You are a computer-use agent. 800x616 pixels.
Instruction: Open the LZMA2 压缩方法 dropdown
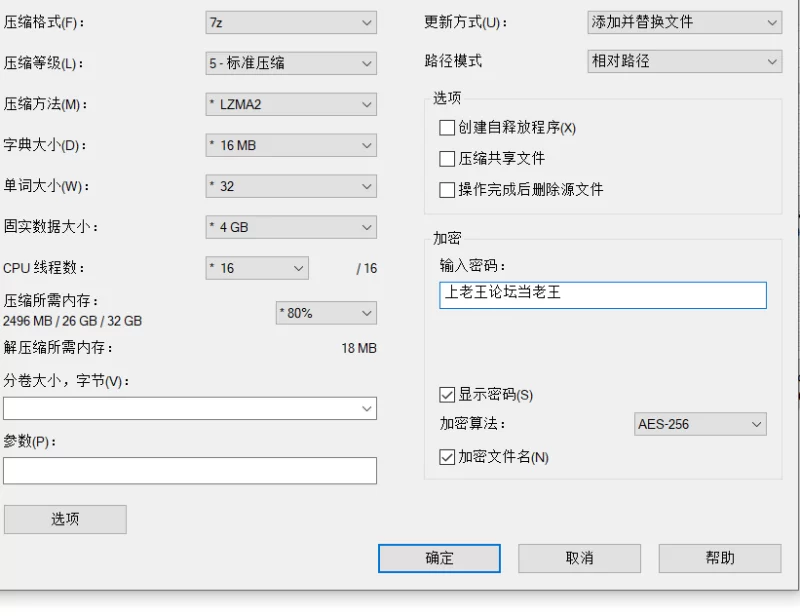(x=290, y=104)
